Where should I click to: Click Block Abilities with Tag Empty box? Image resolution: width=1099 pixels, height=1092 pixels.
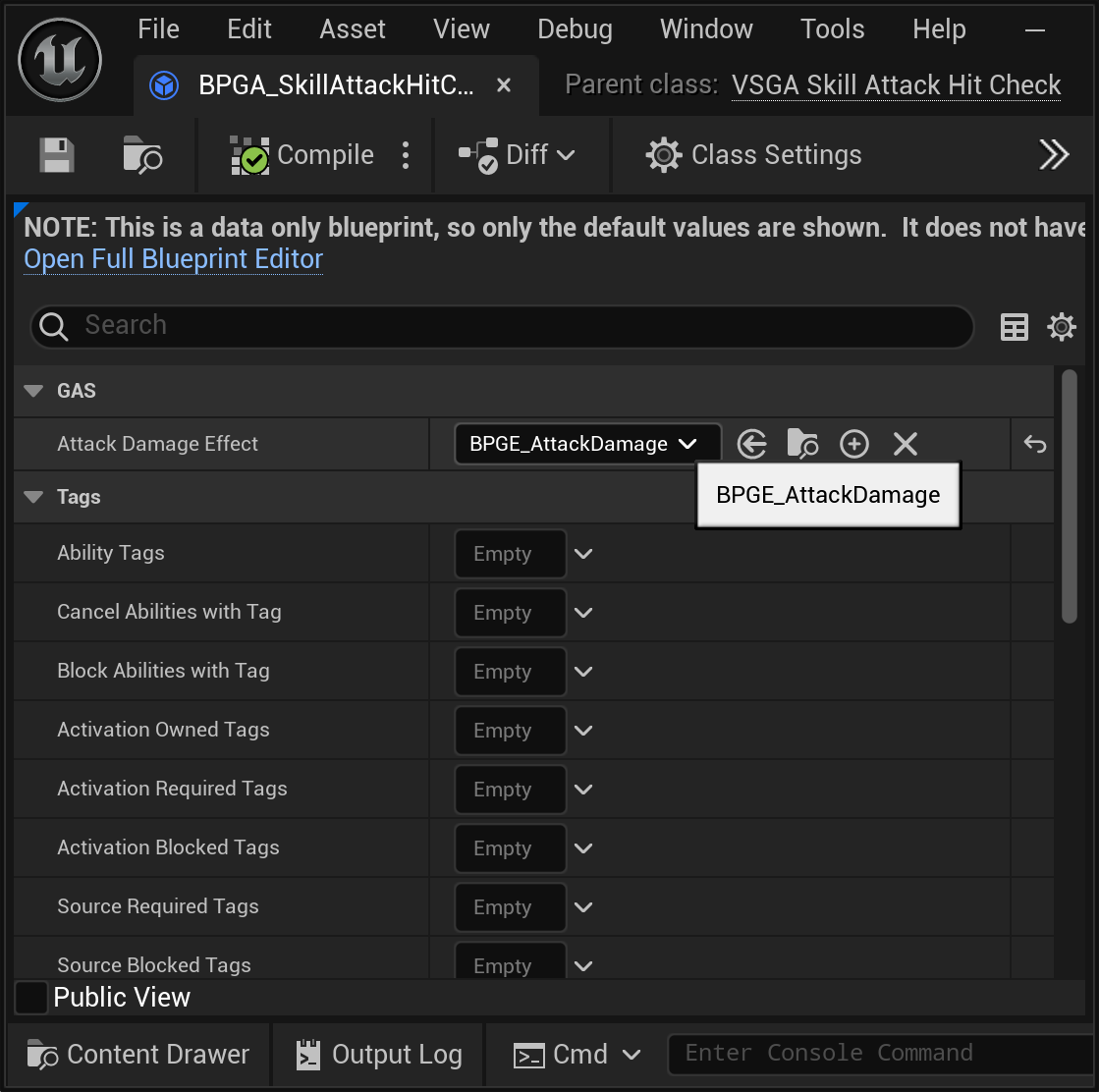[x=511, y=672]
